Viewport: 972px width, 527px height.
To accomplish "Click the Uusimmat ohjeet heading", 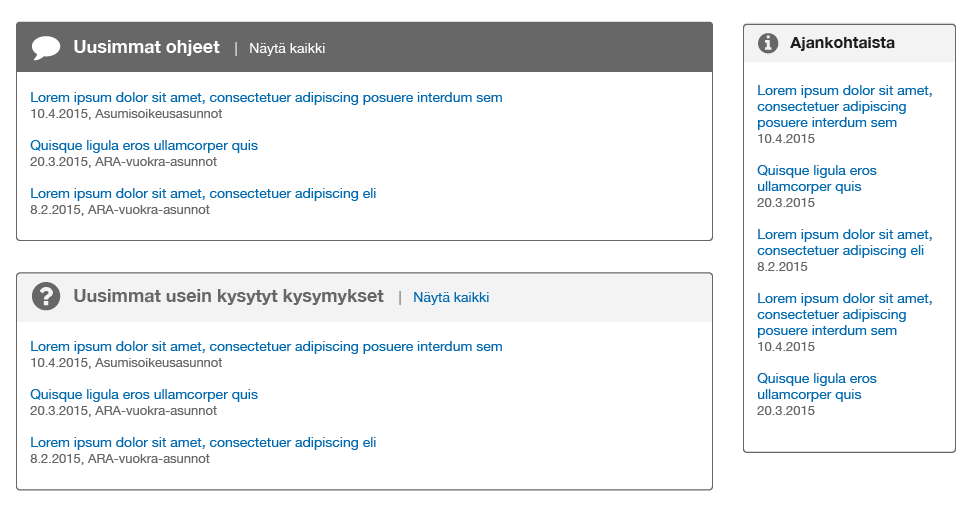I will 146,47.
